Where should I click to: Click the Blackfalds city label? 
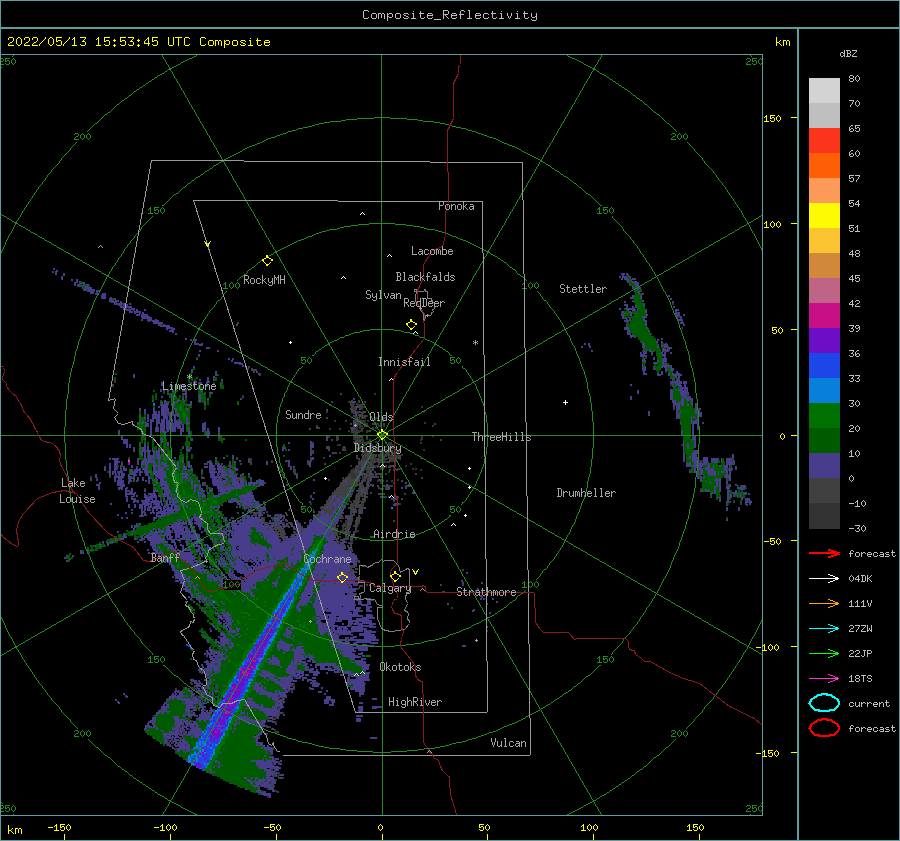(x=425, y=277)
